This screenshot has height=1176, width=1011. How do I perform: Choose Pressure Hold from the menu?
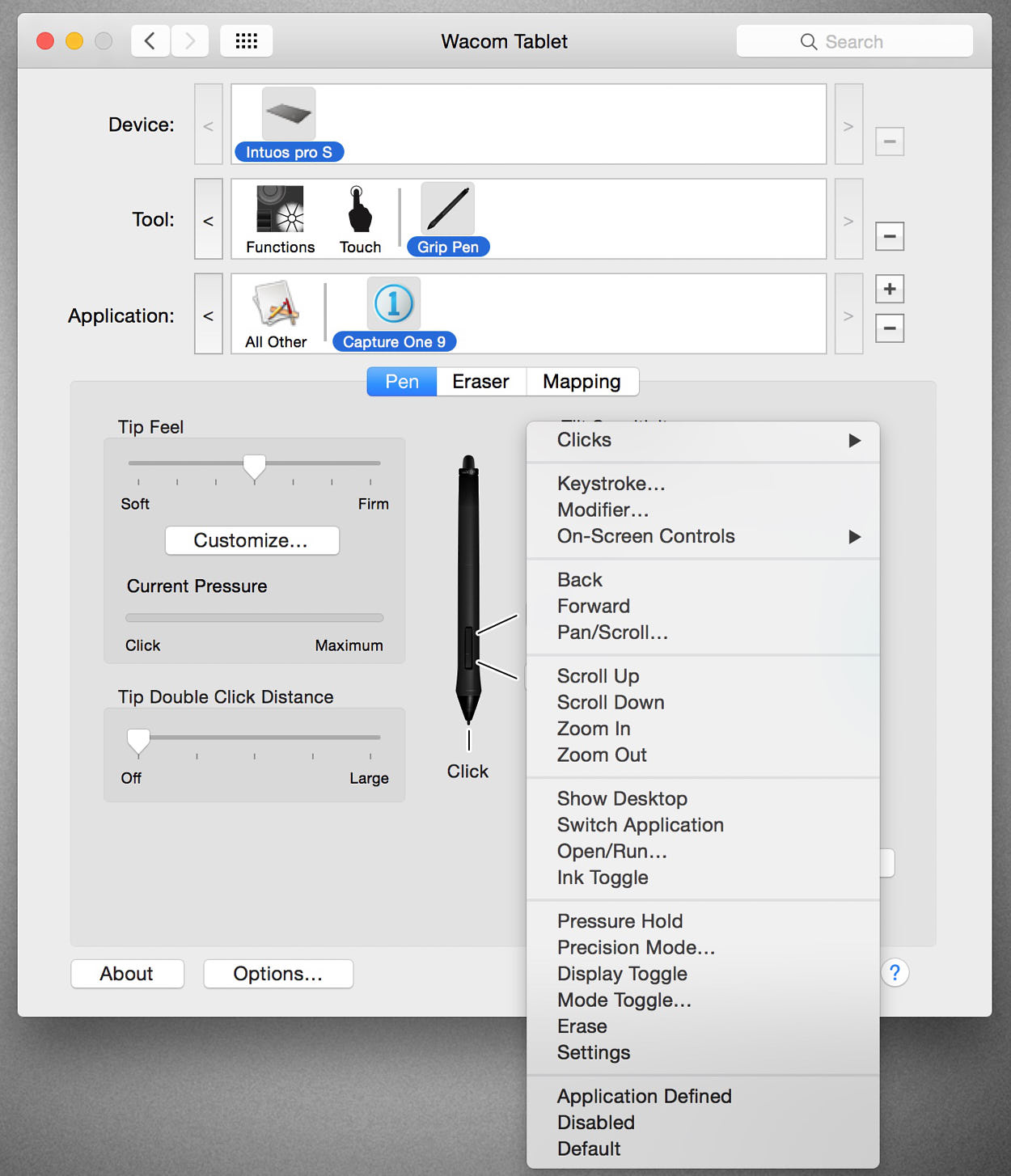click(703, 921)
